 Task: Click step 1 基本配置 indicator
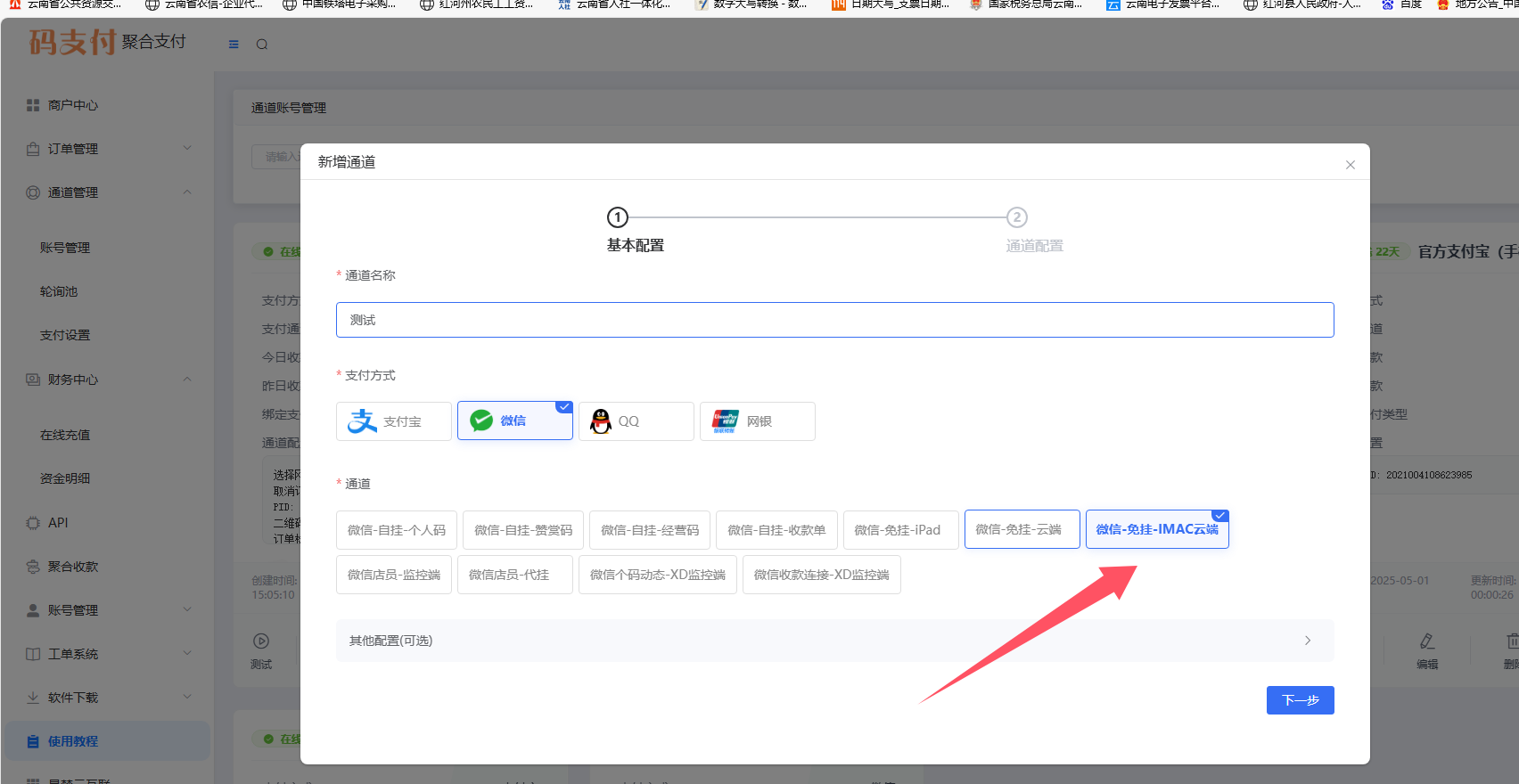pos(618,217)
